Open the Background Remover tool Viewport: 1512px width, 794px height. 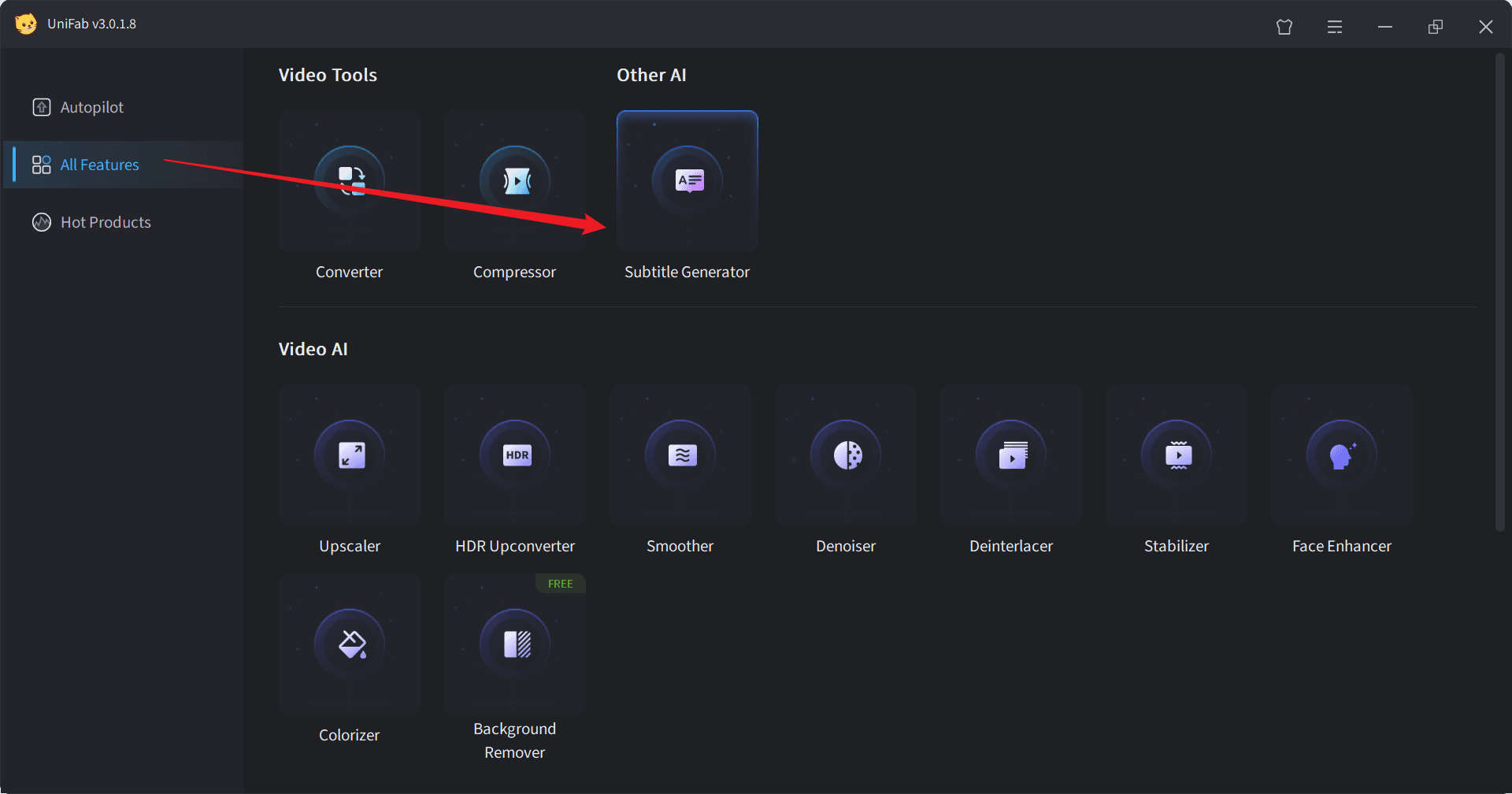coord(514,644)
